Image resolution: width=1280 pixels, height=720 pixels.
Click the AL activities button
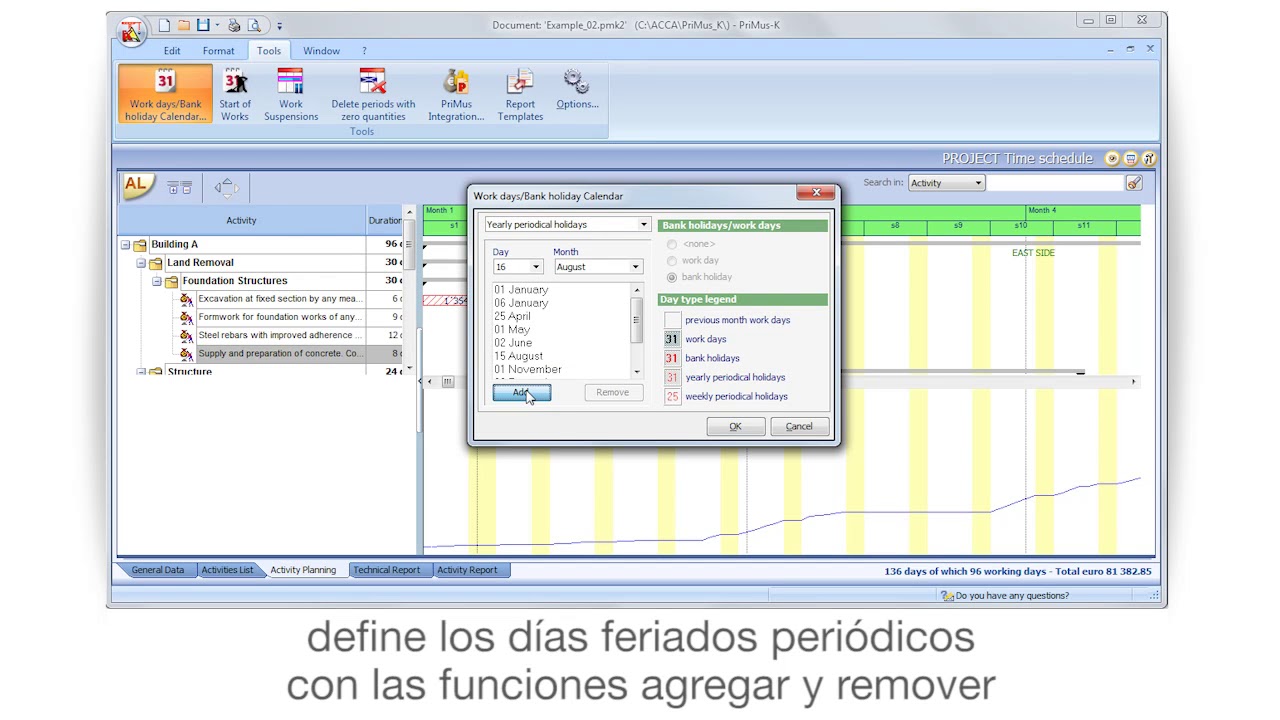(x=137, y=185)
